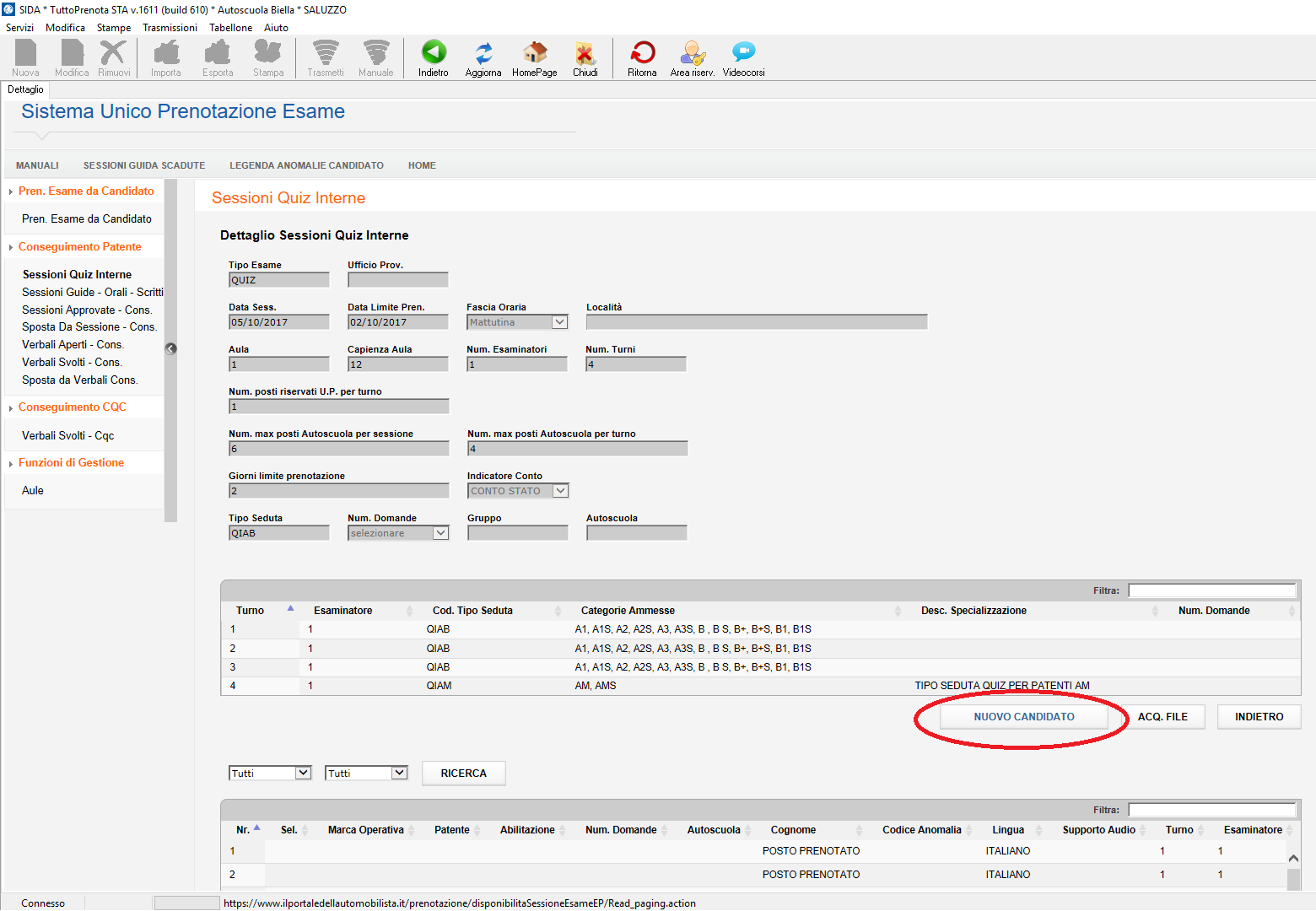The width and height of the screenshot is (1316, 911).
Task: Click the Aggiorna refresh icon in toolbar
Action: tap(483, 53)
